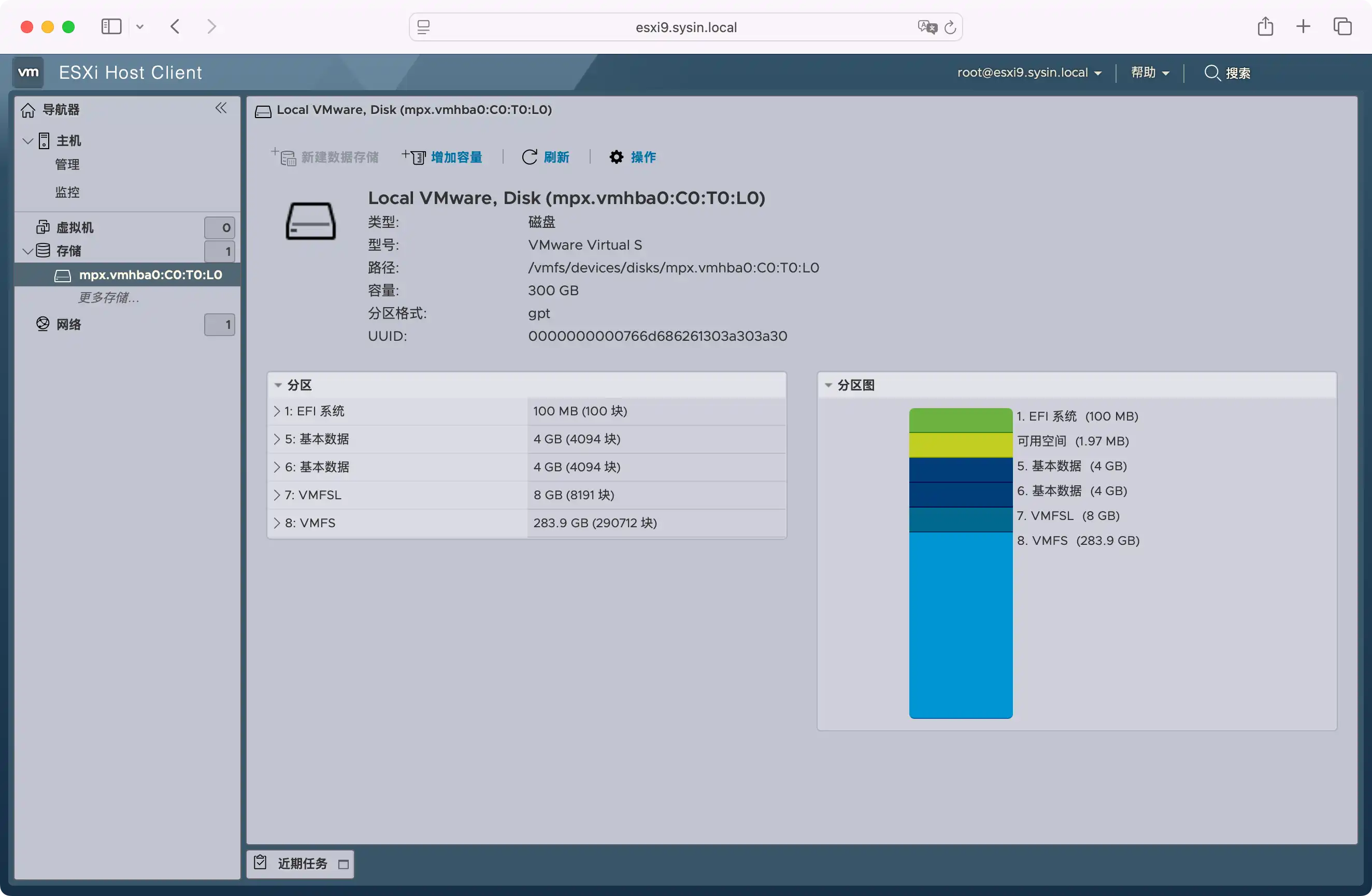Screen dimensions: 1372x896
Task: Click the esxi9.sysin.local address bar
Action: click(685, 26)
